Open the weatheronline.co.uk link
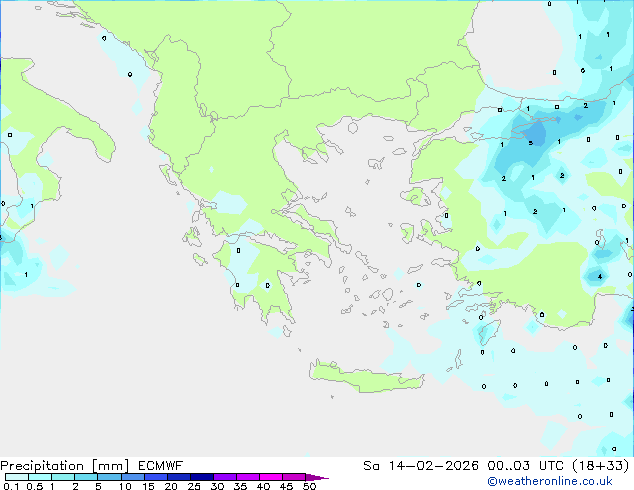Viewport: 634px width, 490px height. [x=550, y=482]
